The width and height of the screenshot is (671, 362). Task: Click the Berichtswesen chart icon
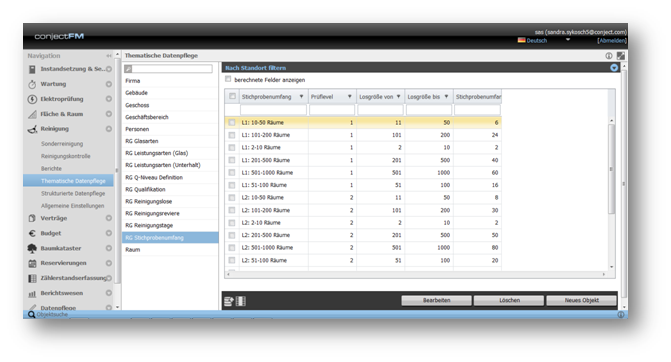[32, 294]
